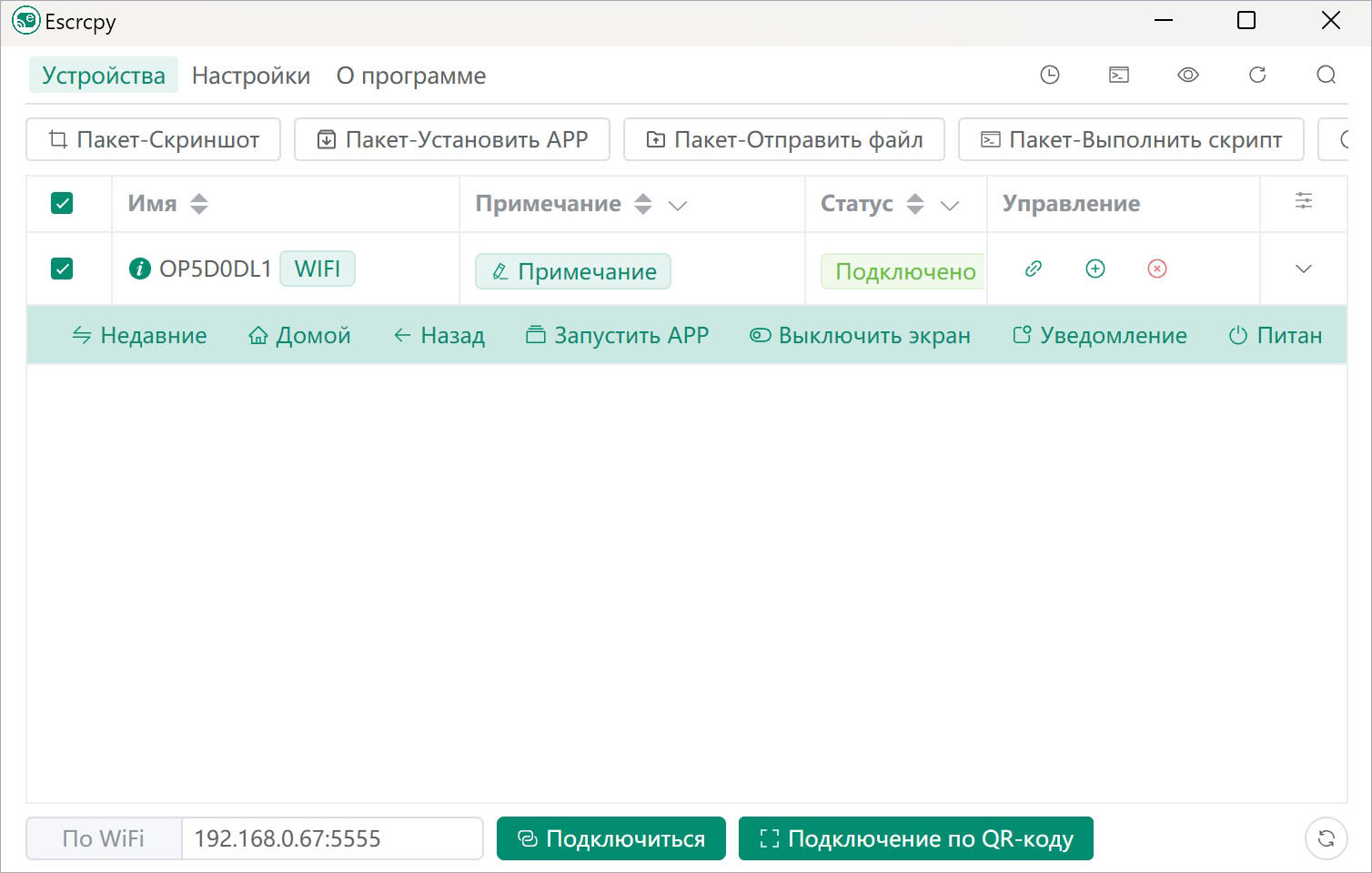
Task: Switch to the Устройства tab
Action: [x=104, y=76]
